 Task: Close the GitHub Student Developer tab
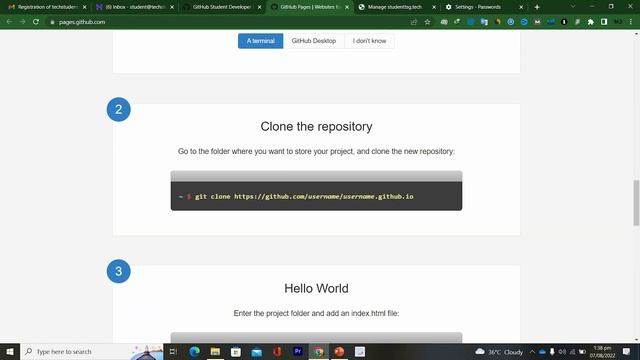(259, 7)
